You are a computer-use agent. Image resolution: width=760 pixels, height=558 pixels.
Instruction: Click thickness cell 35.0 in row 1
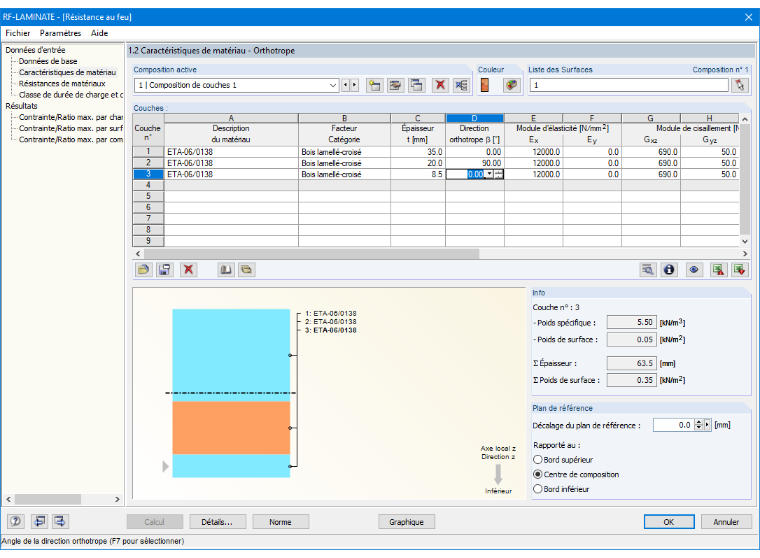418,152
